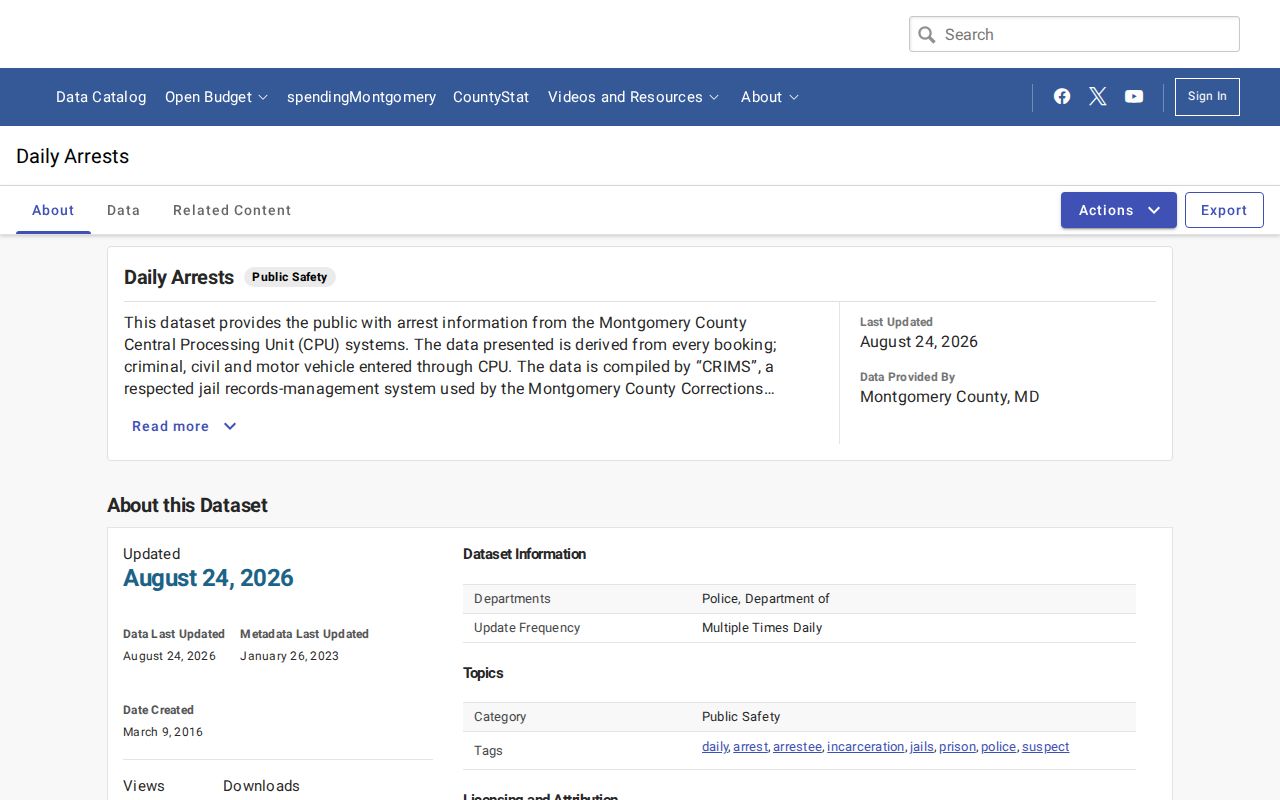Image resolution: width=1280 pixels, height=800 pixels.
Task: Click 'Dataset Information' section heading
Action: coord(525,554)
